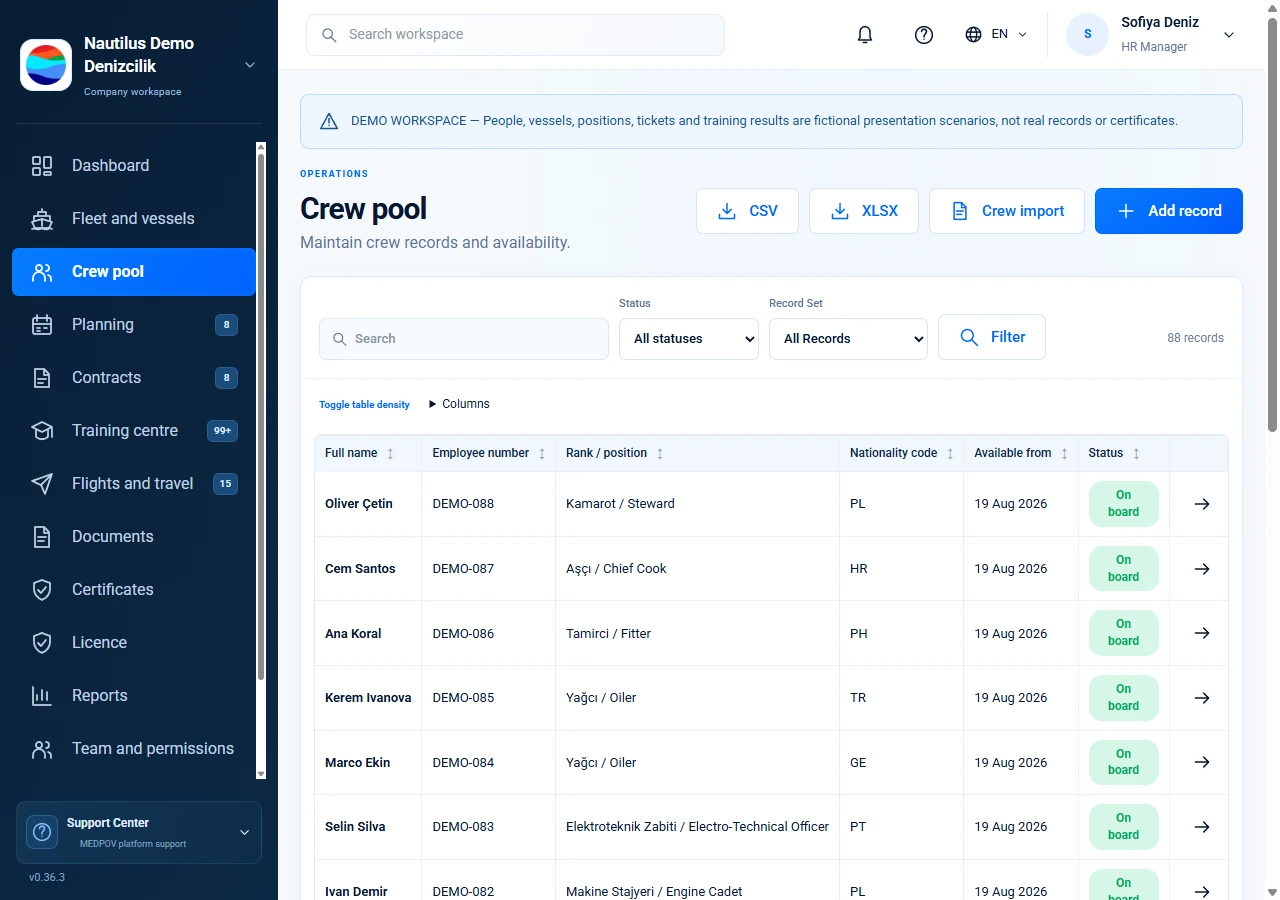Open row arrow for Oliver Çetin

(1202, 504)
